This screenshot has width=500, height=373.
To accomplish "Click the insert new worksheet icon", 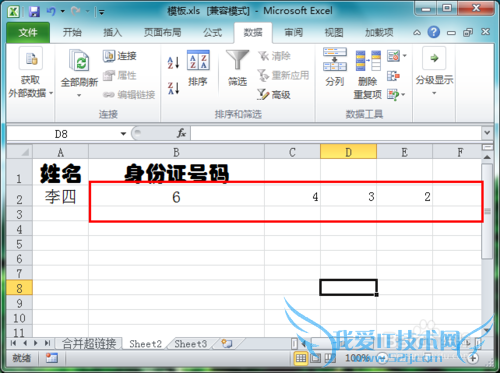I will [x=227, y=344].
